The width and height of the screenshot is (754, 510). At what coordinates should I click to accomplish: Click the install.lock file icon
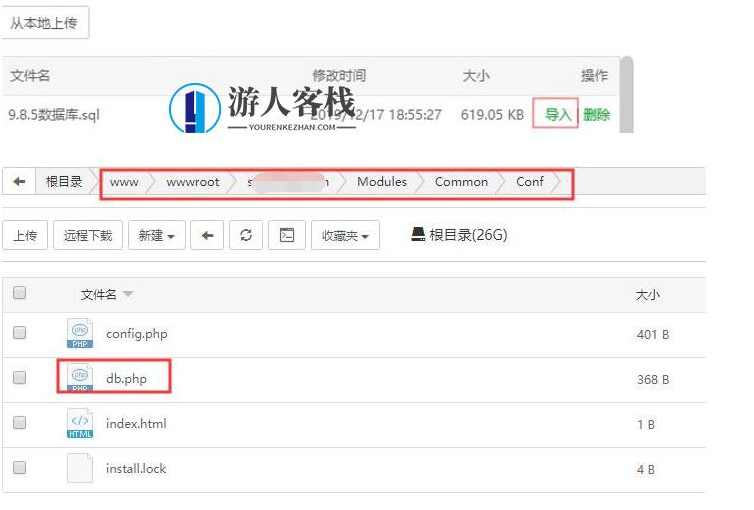[80, 468]
